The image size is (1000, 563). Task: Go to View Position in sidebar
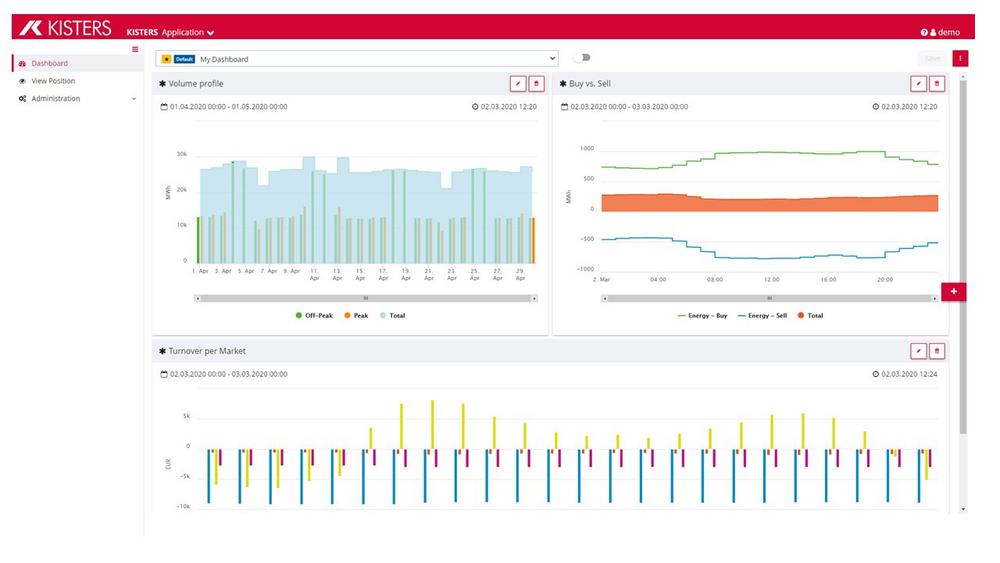click(x=52, y=81)
